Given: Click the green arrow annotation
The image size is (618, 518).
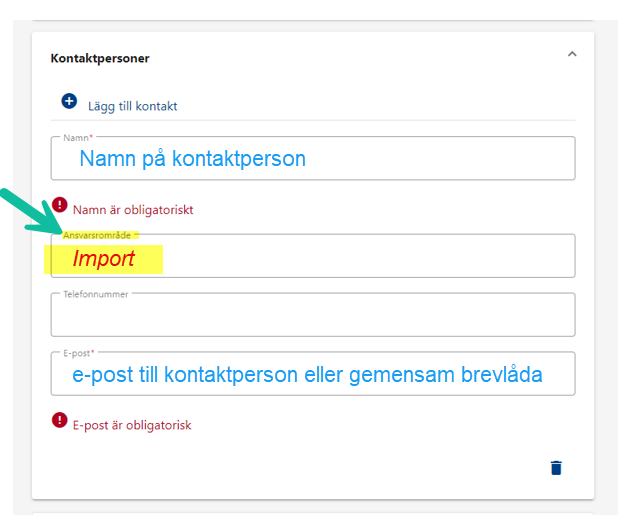Looking at the screenshot, I should 32,212.
